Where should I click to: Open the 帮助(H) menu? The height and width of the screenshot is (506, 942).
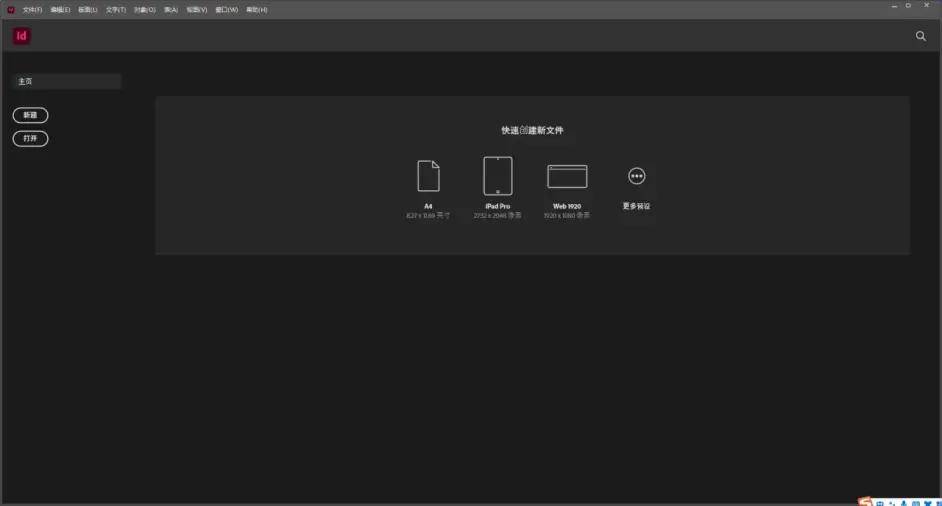pos(257,10)
